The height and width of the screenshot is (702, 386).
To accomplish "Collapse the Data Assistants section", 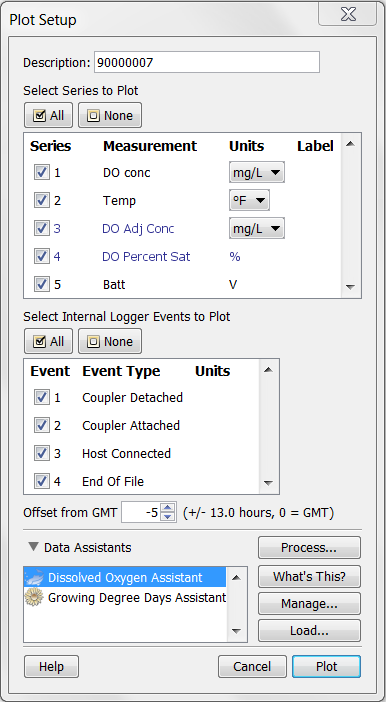I will pyautogui.click(x=33, y=547).
